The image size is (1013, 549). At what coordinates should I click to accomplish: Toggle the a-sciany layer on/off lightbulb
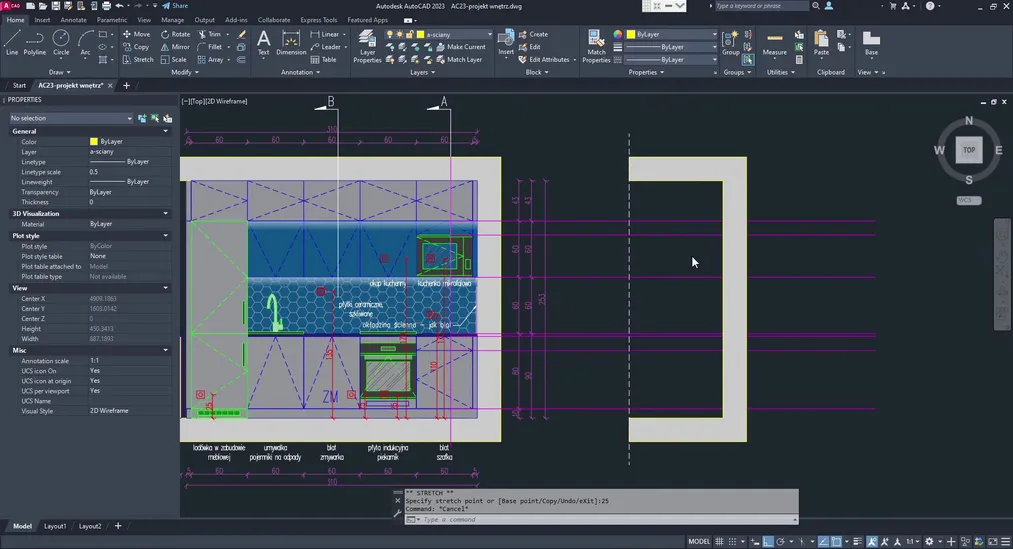click(x=391, y=34)
